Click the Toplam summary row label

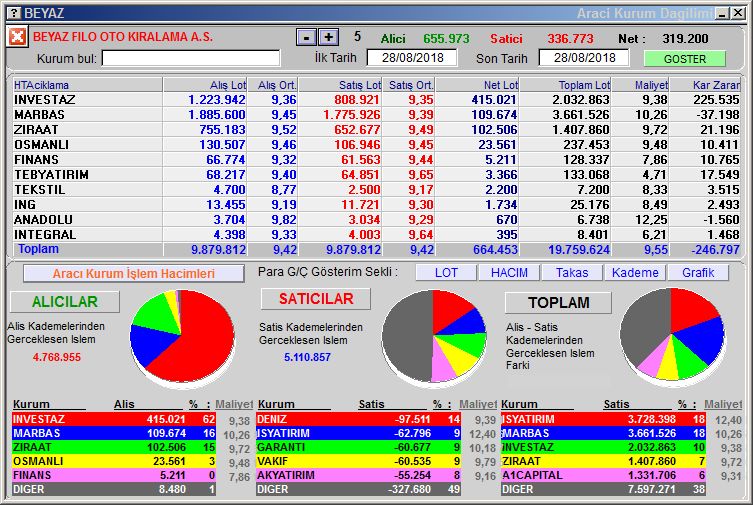click(38, 249)
